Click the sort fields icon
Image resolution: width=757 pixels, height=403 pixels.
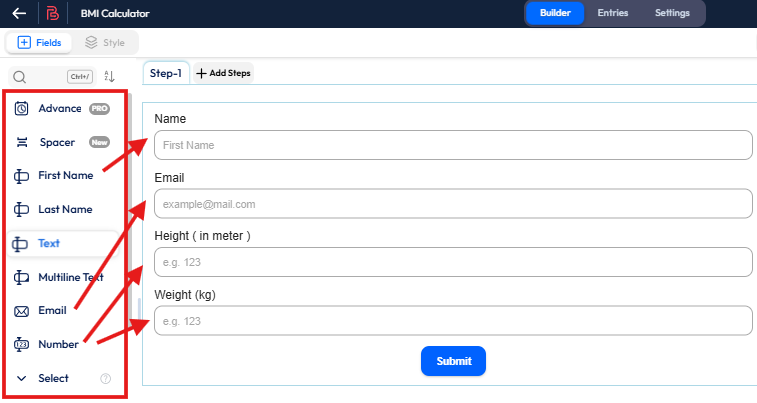(110, 76)
